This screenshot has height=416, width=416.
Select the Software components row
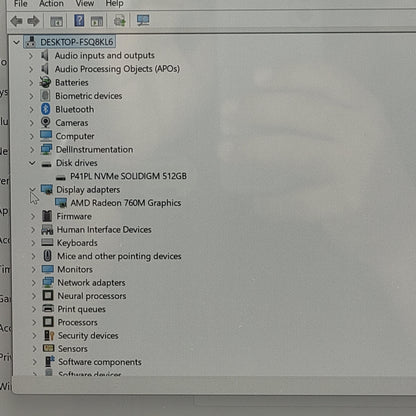100,362
